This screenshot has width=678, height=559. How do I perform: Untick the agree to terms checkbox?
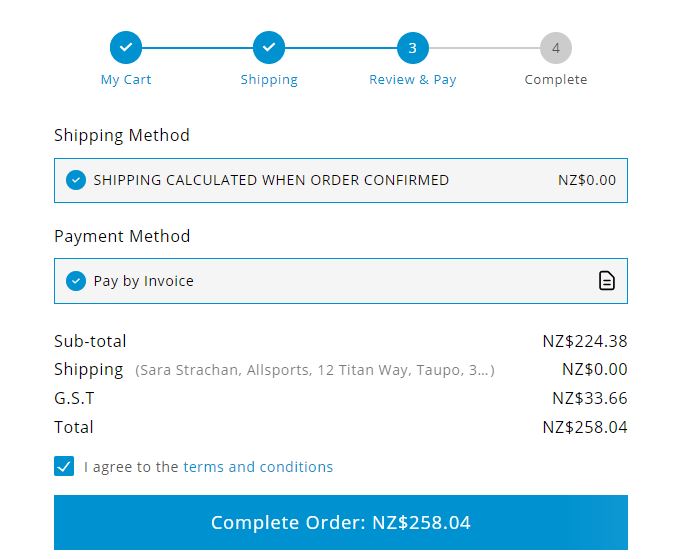tap(64, 466)
